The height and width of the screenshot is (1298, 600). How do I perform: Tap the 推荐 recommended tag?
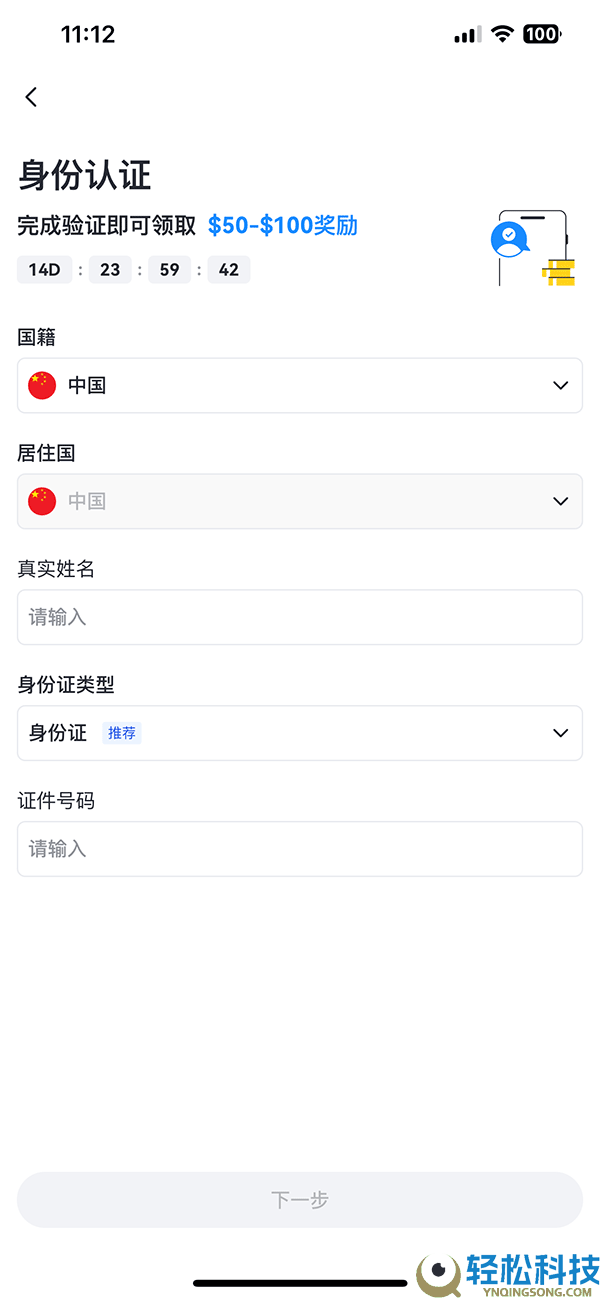(x=122, y=733)
